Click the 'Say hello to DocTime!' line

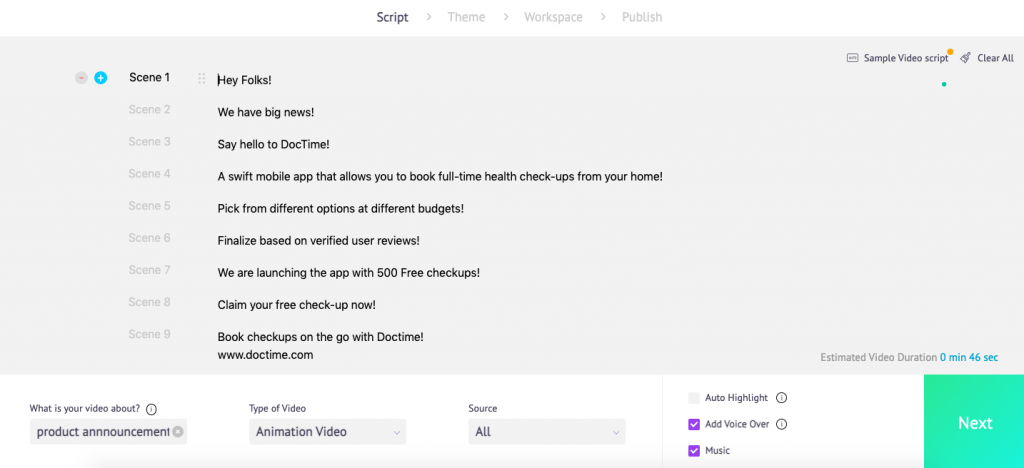tap(274, 144)
